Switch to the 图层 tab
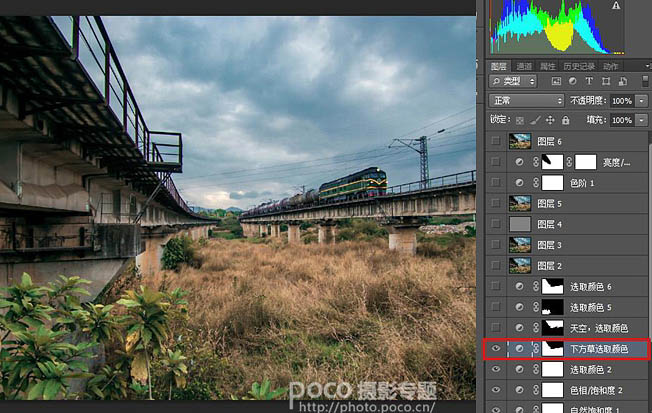The width and height of the screenshot is (652, 413). click(x=499, y=66)
